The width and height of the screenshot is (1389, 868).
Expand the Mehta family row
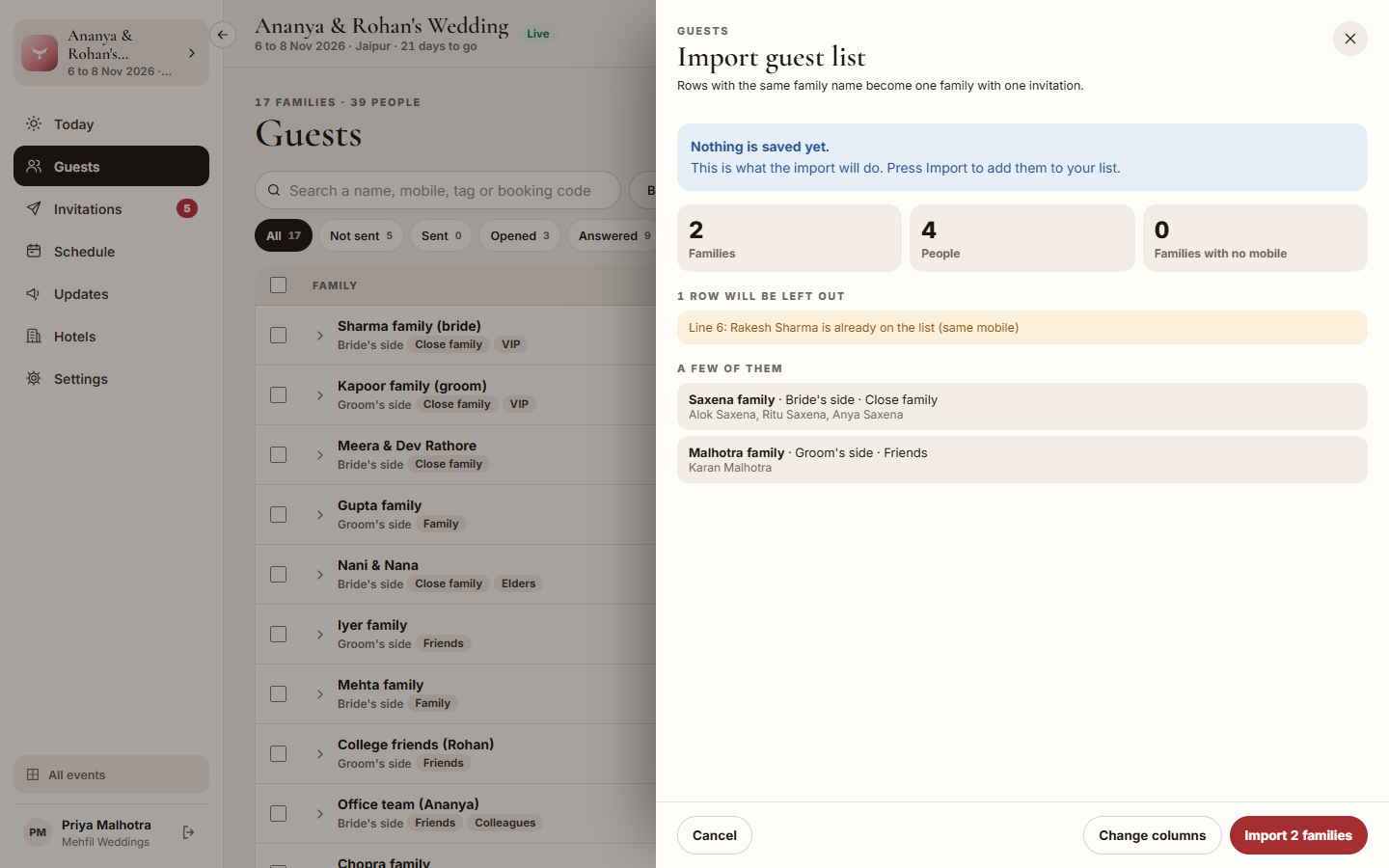click(x=319, y=694)
